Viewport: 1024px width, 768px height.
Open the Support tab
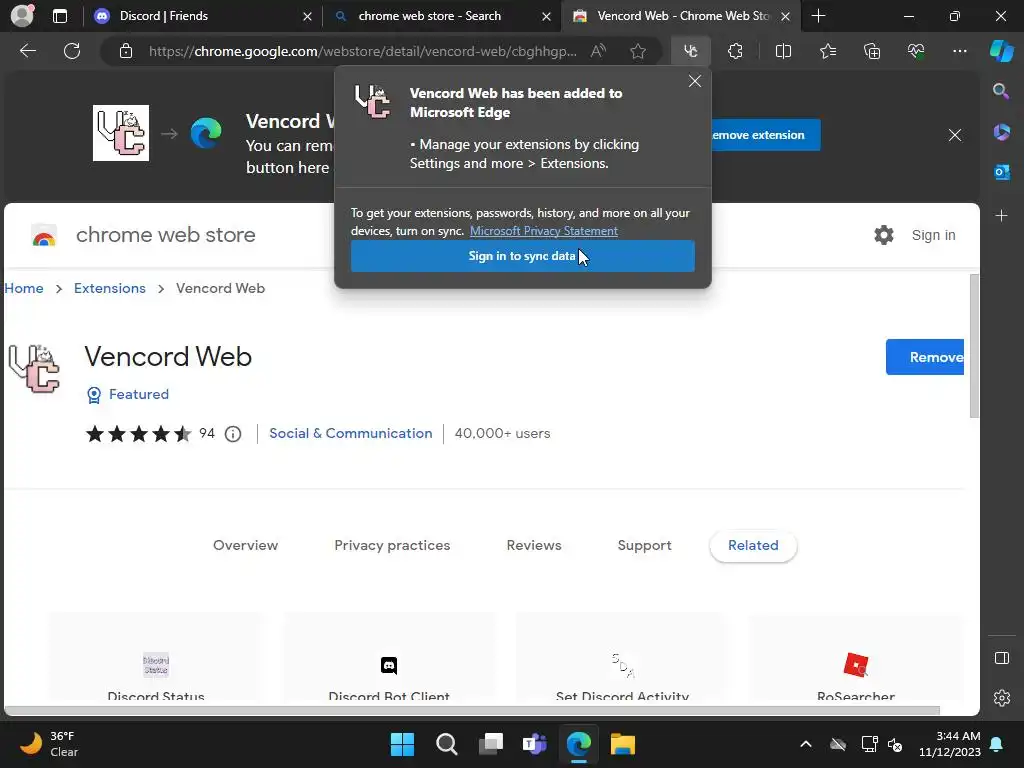click(645, 545)
